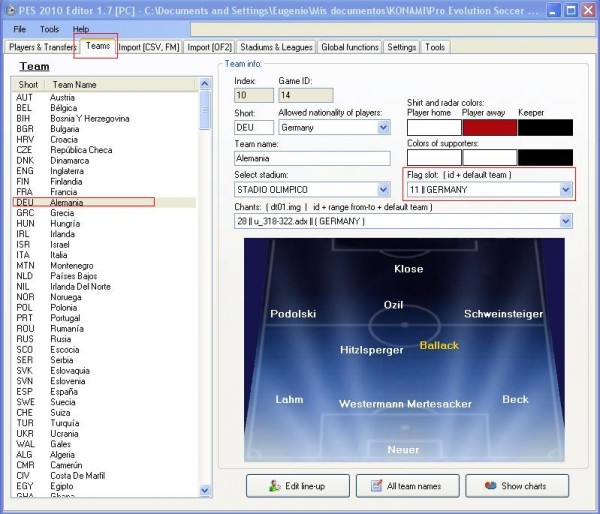Click Schweinsteiger on the formation pitch
The image size is (600, 514).
coord(504,314)
